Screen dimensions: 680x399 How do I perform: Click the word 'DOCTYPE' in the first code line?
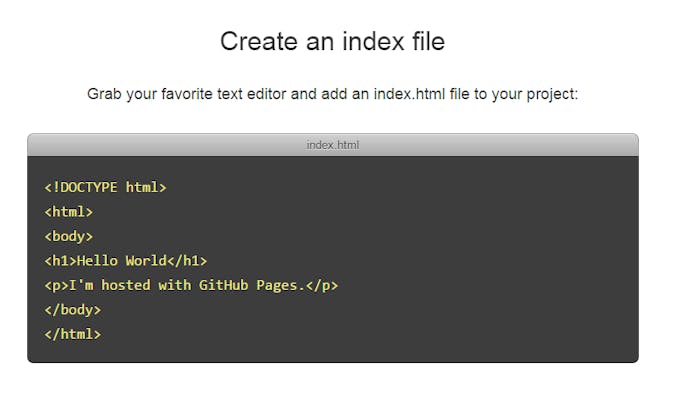coord(89,187)
